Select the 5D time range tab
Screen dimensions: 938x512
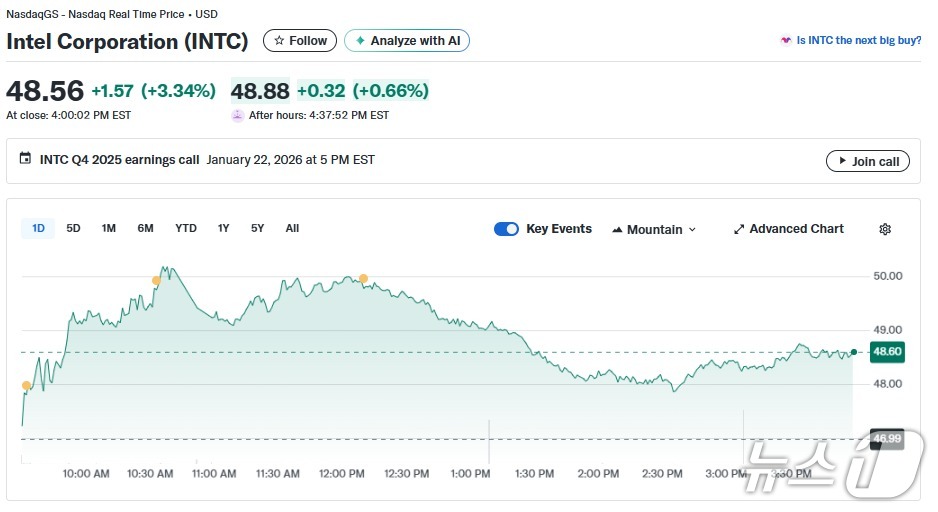(x=73, y=228)
